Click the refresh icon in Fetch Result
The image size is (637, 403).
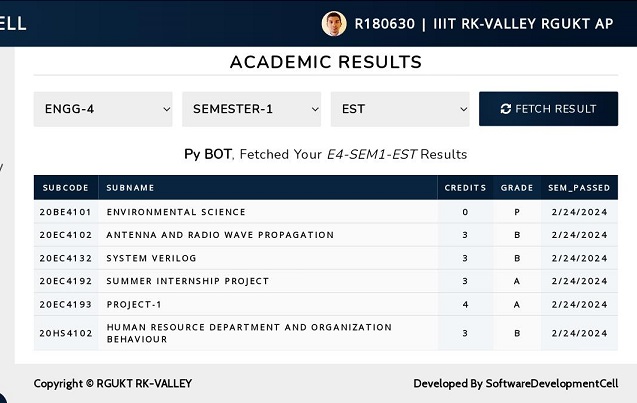[505, 109]
